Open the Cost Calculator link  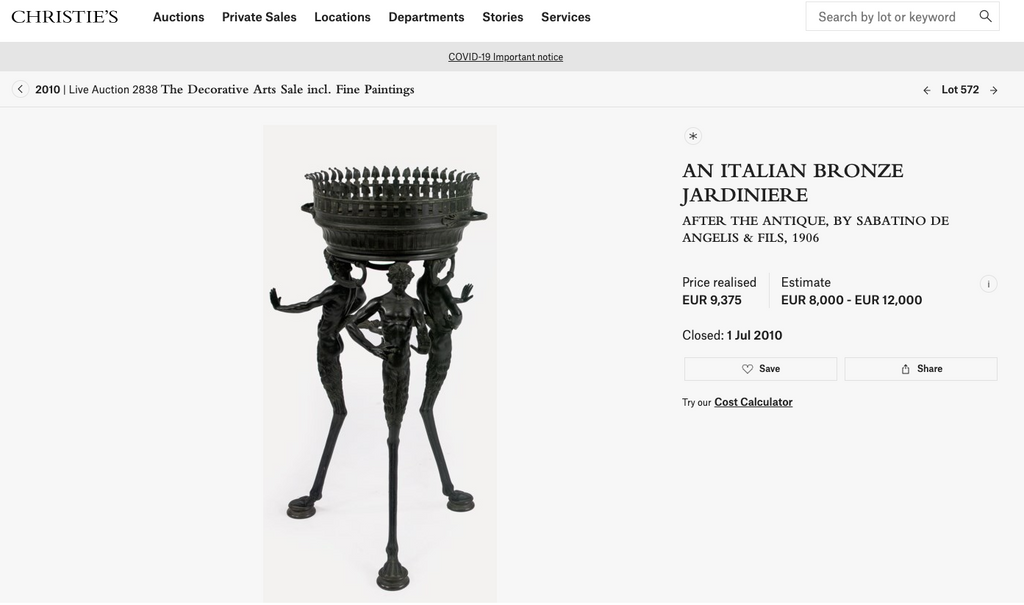tap(753, 402)
